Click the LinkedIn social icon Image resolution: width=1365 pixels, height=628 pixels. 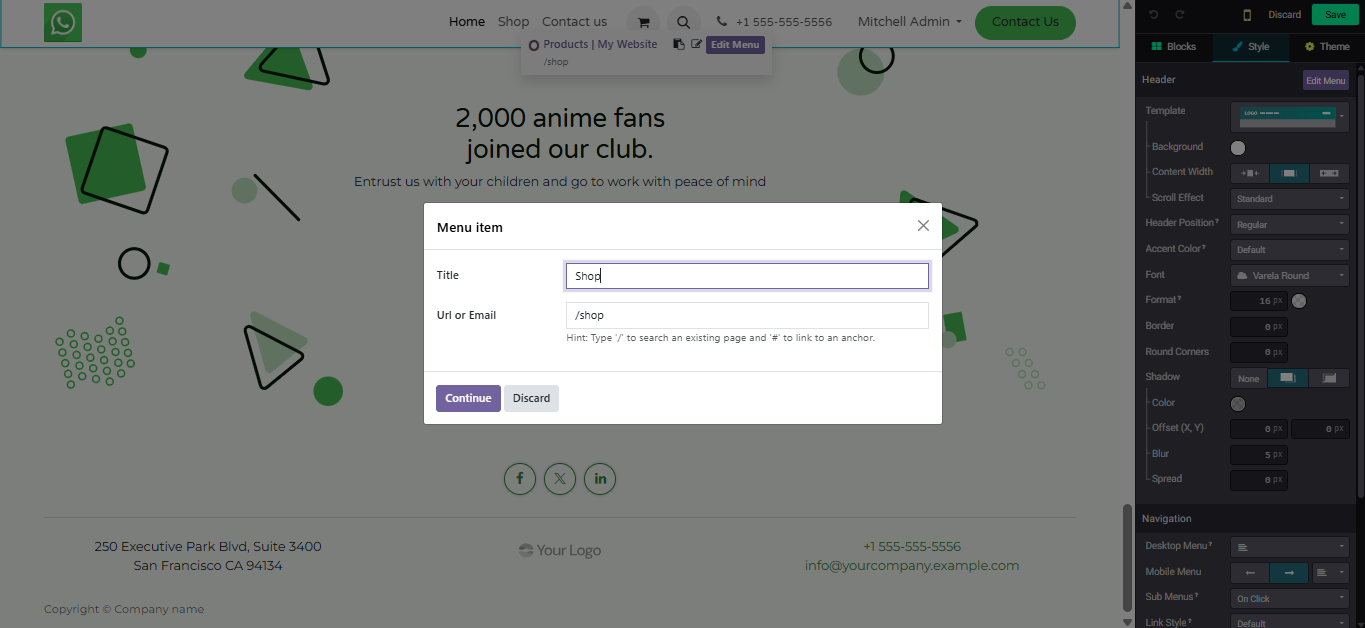click(600, 479)
